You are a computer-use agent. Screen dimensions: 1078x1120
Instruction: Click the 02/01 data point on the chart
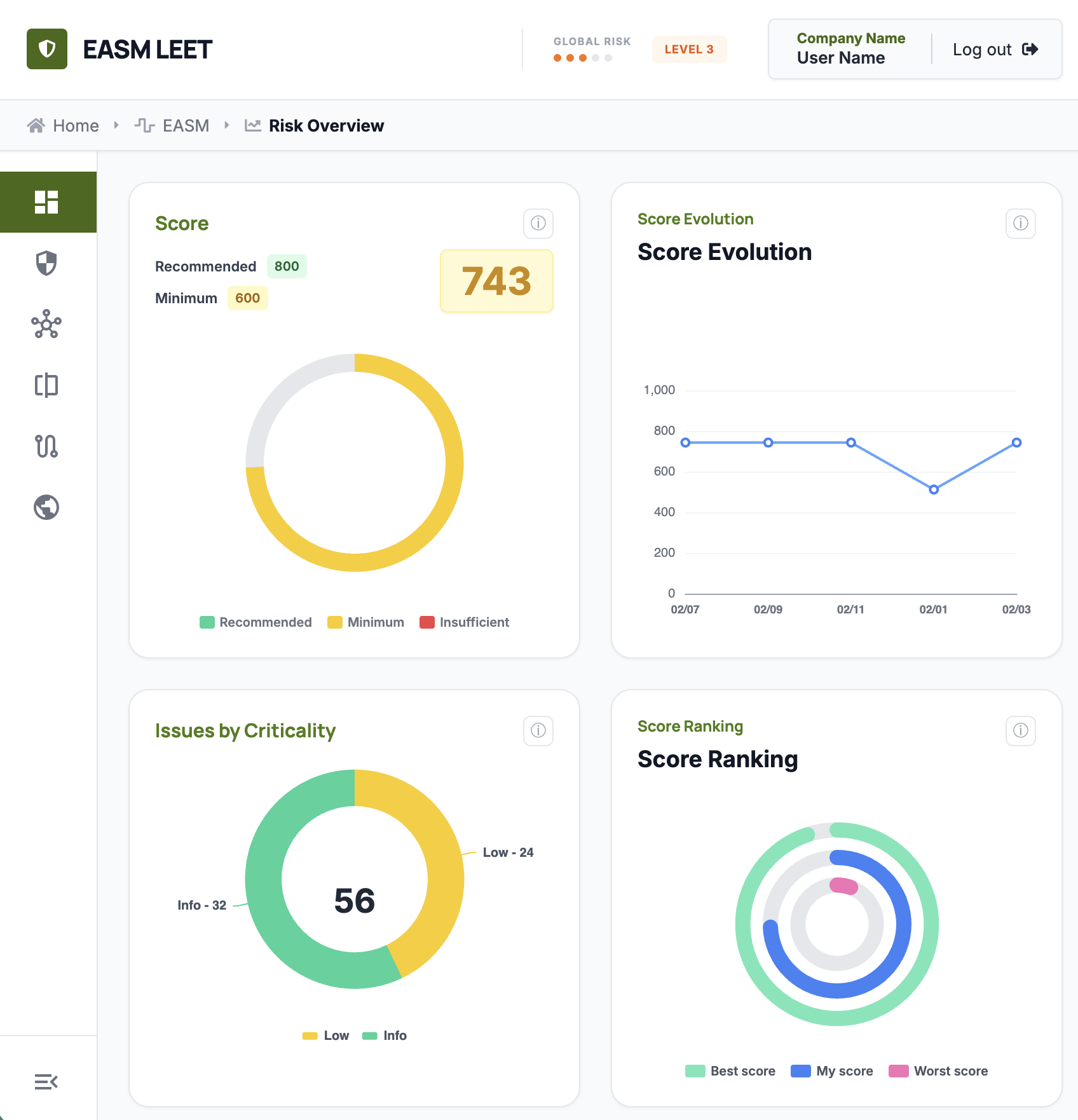point(934,489)
